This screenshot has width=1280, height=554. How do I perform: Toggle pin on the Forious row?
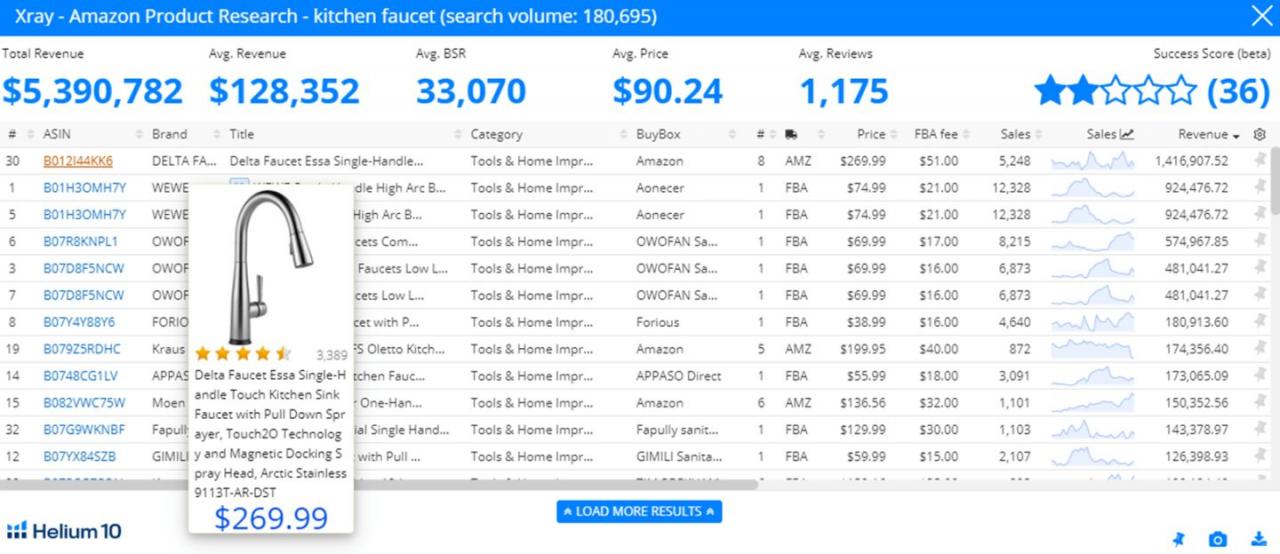tap(1260, 322)
